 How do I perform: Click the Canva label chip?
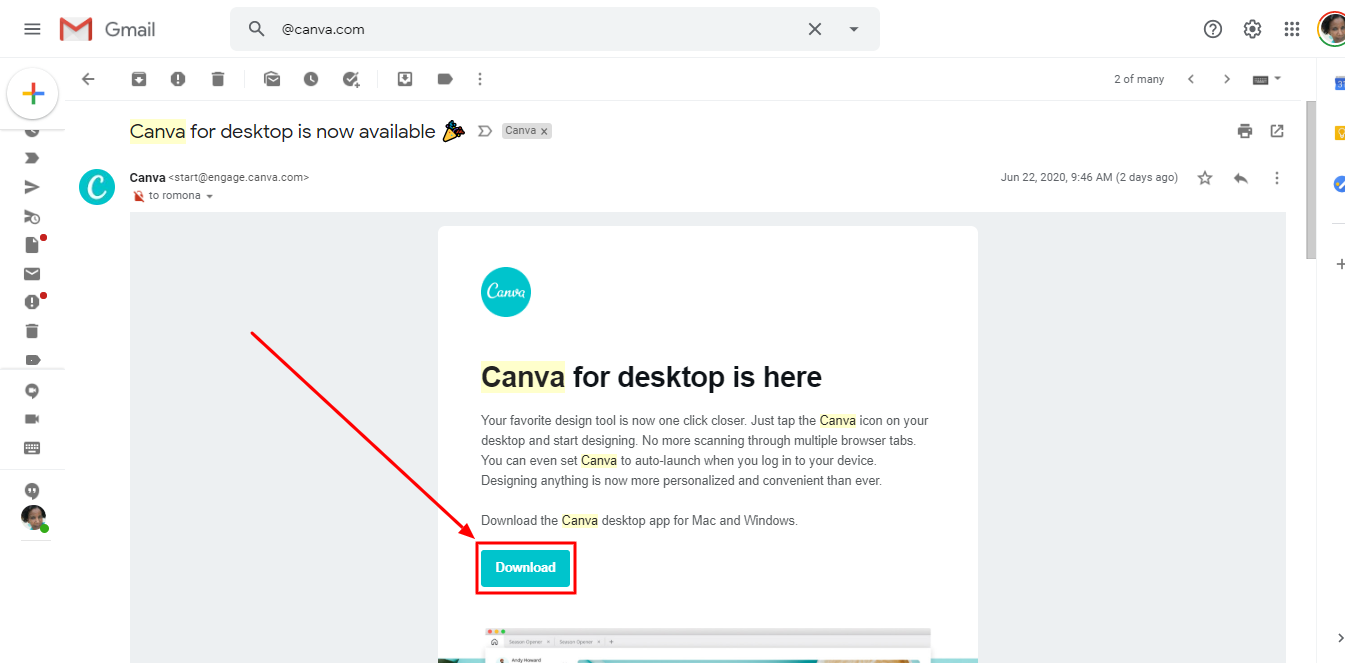[x=521, y=131]
